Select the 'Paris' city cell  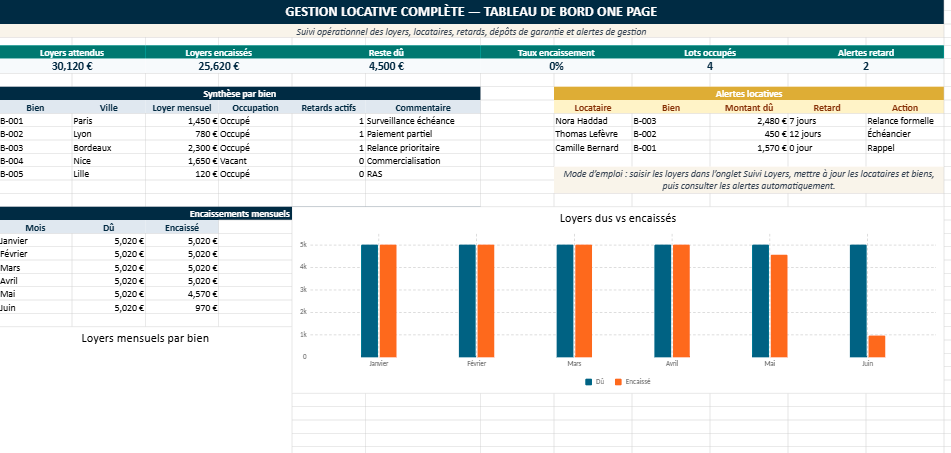pyautogui.click(x=109, y=121)
